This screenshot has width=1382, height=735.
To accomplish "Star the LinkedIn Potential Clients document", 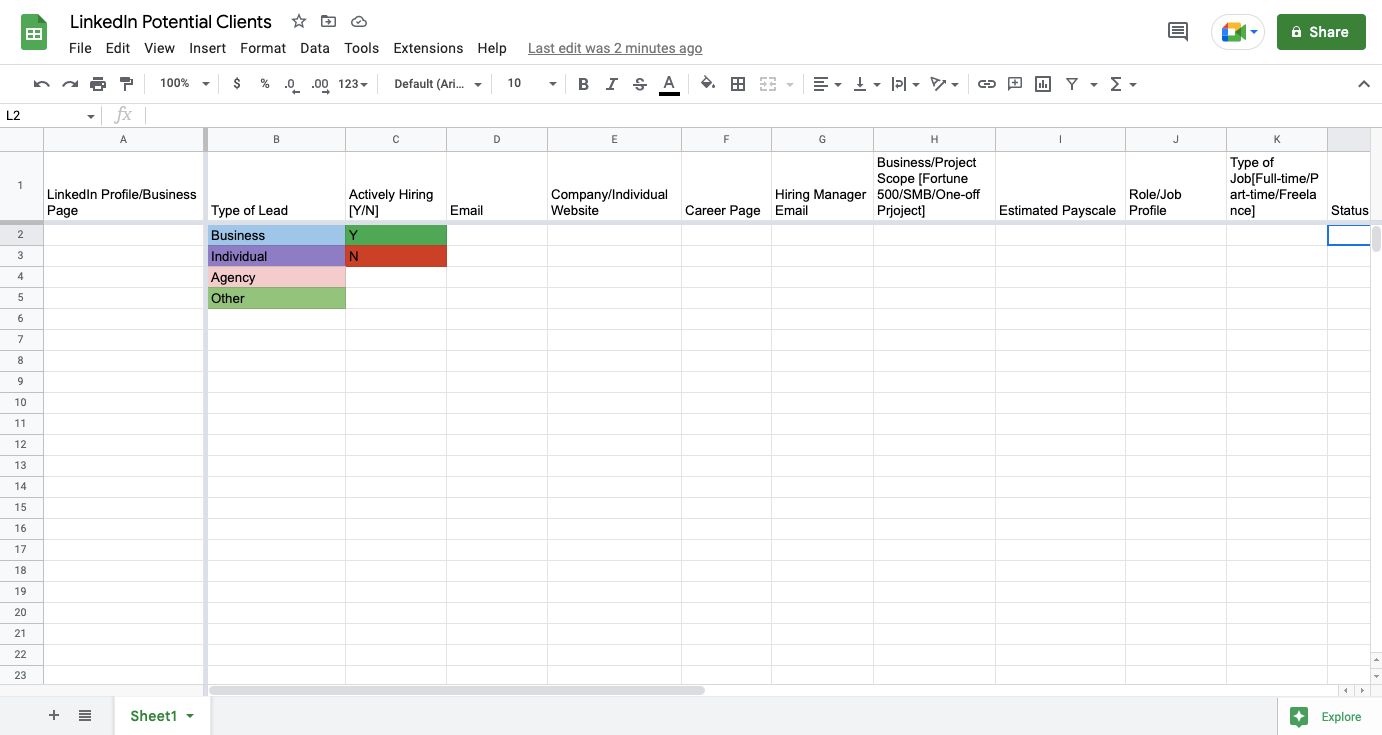I will [299, 21].
